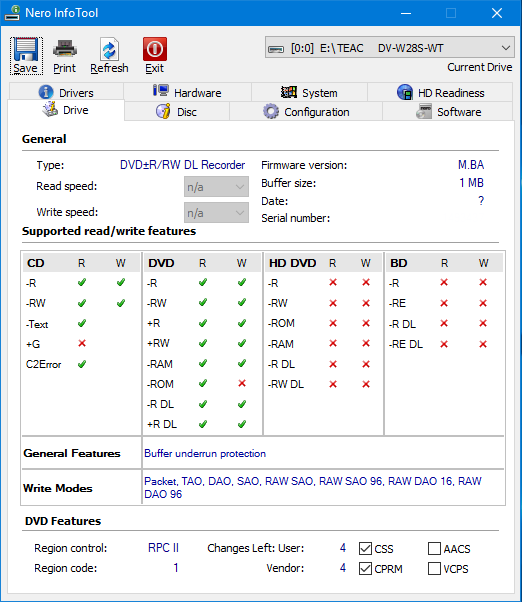Click the Print button label
This screenshot has height=602, width=522.
(64, 68)
